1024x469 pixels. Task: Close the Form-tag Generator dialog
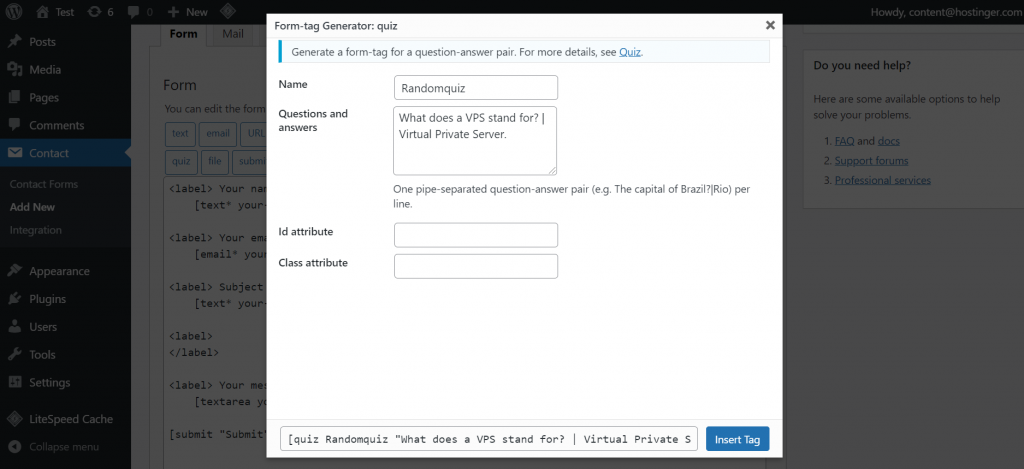click(770, 25)
